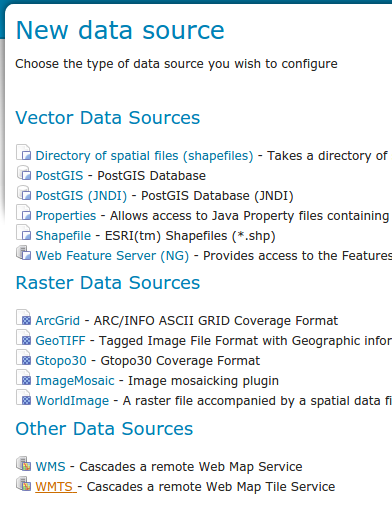This screenshot has height=507, width=392.
Task: Open the Shapefile data source link
Action: pos(63,236)
